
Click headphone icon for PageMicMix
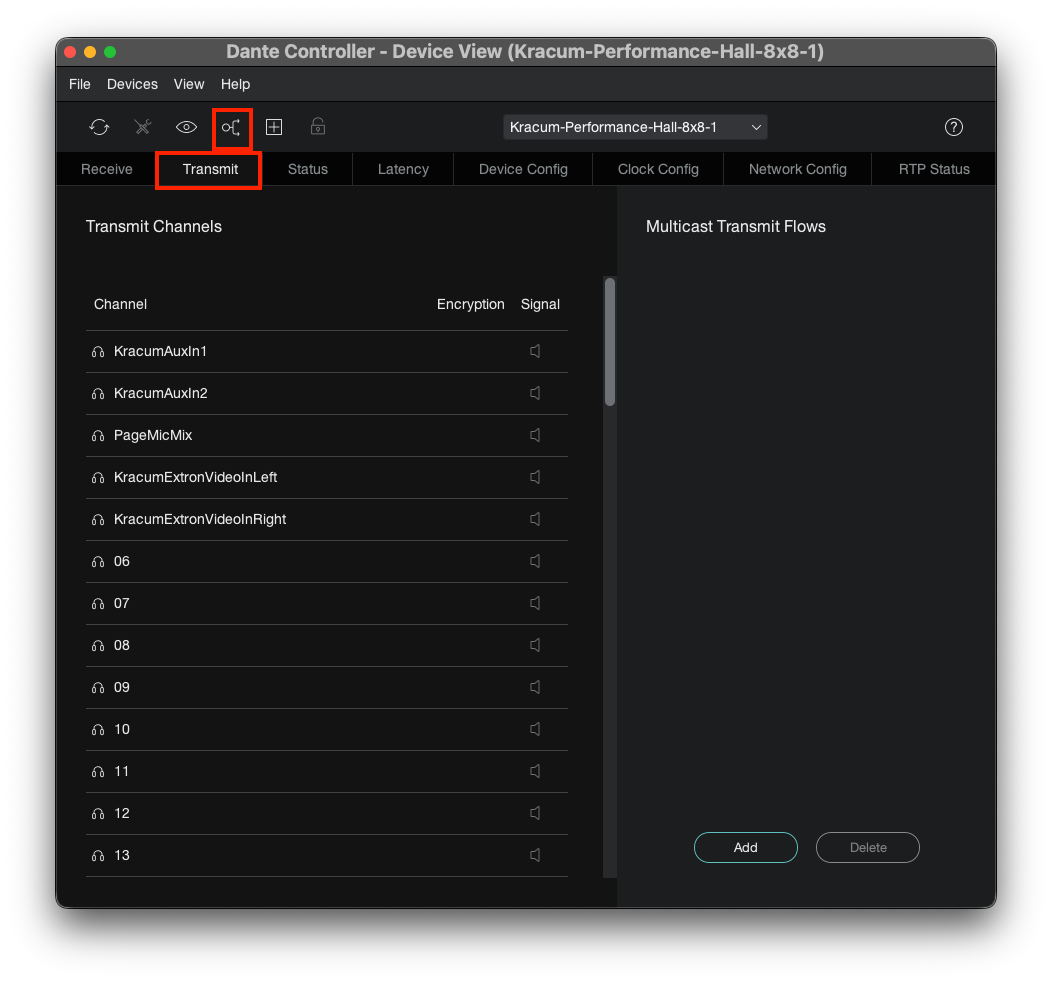click(98, 436)
